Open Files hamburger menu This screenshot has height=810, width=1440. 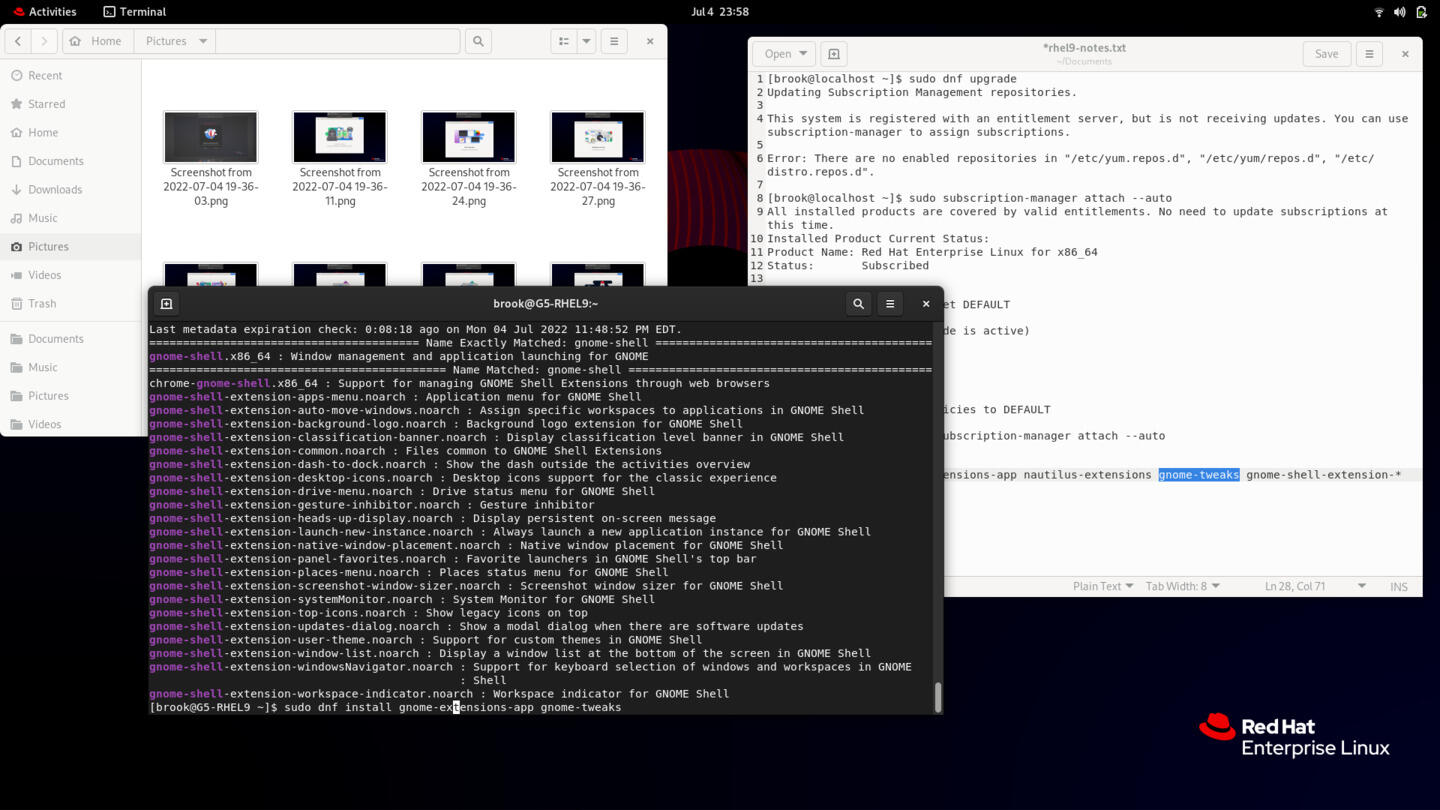[614, 41]
